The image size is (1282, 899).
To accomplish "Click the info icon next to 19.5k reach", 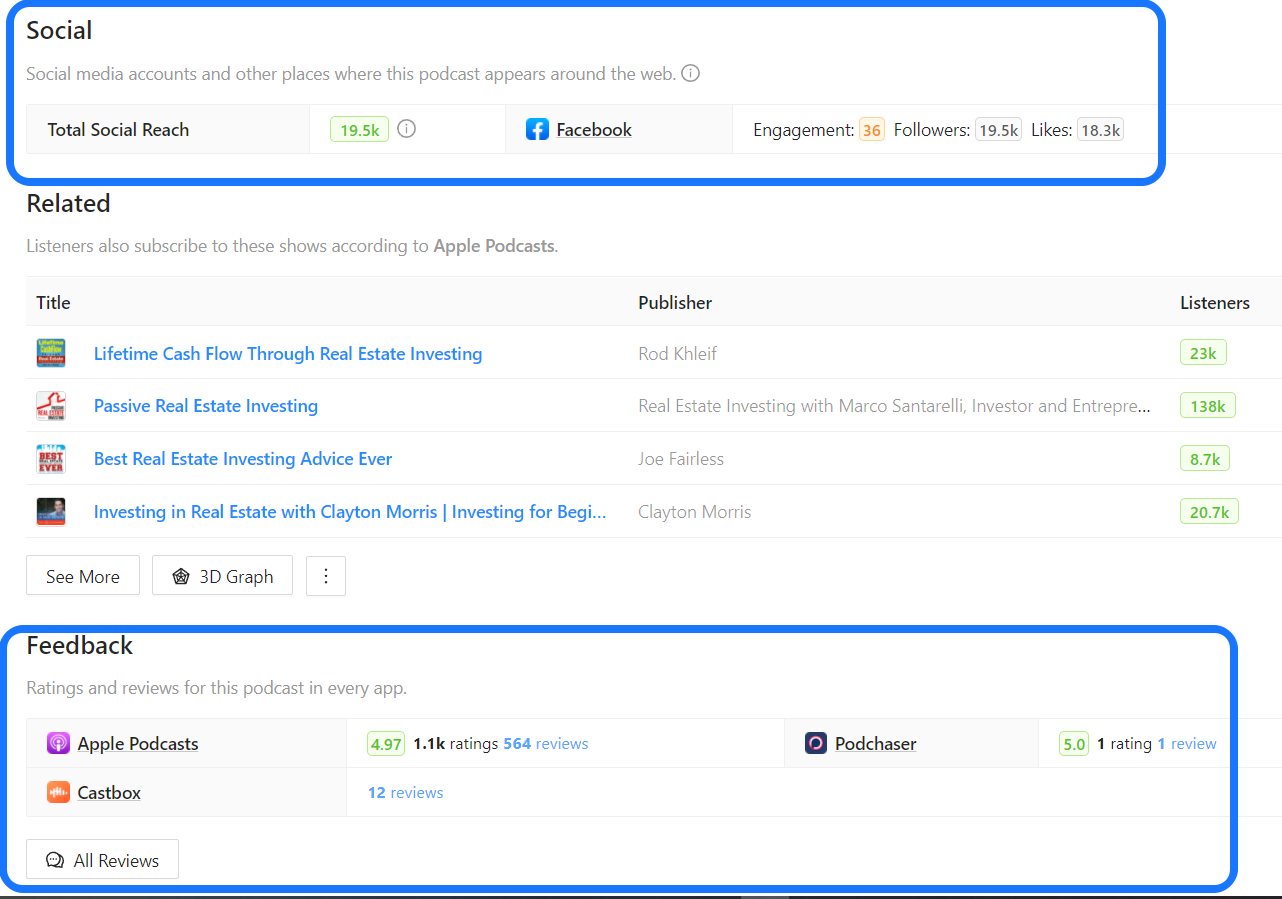I will [x=406, y=129].
